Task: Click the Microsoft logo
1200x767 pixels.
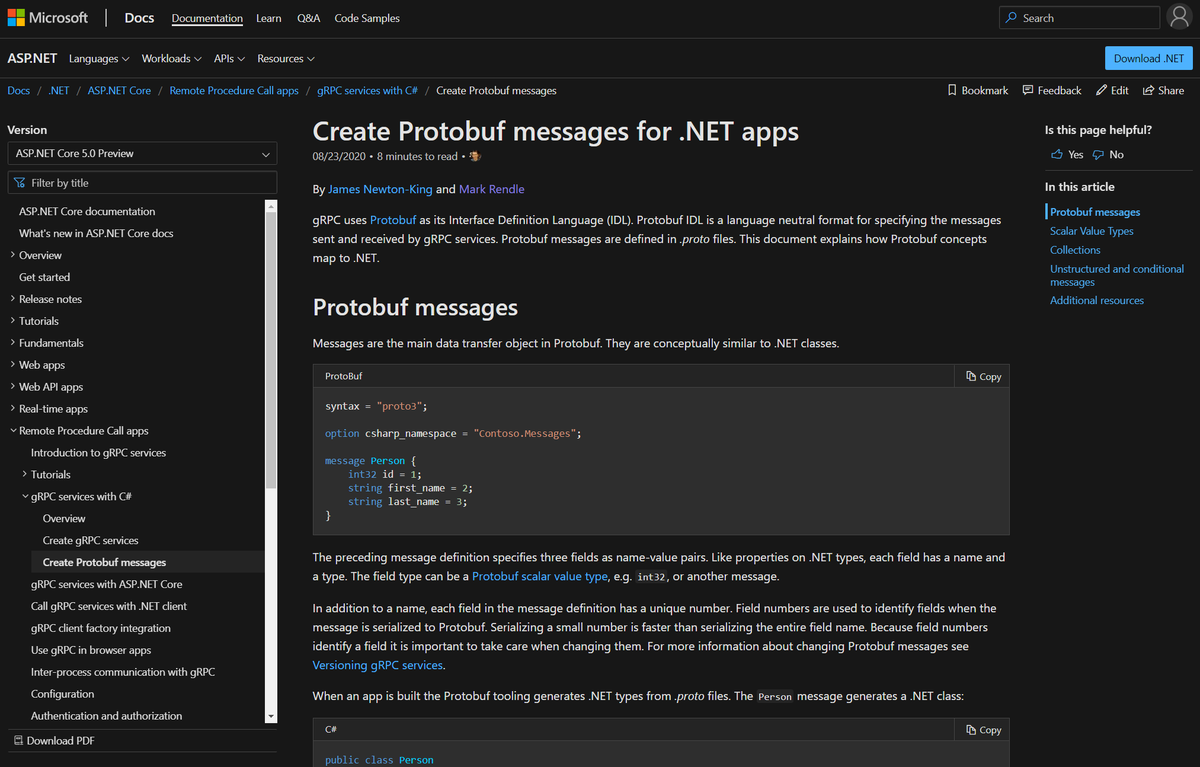Action: pos(47,17)
